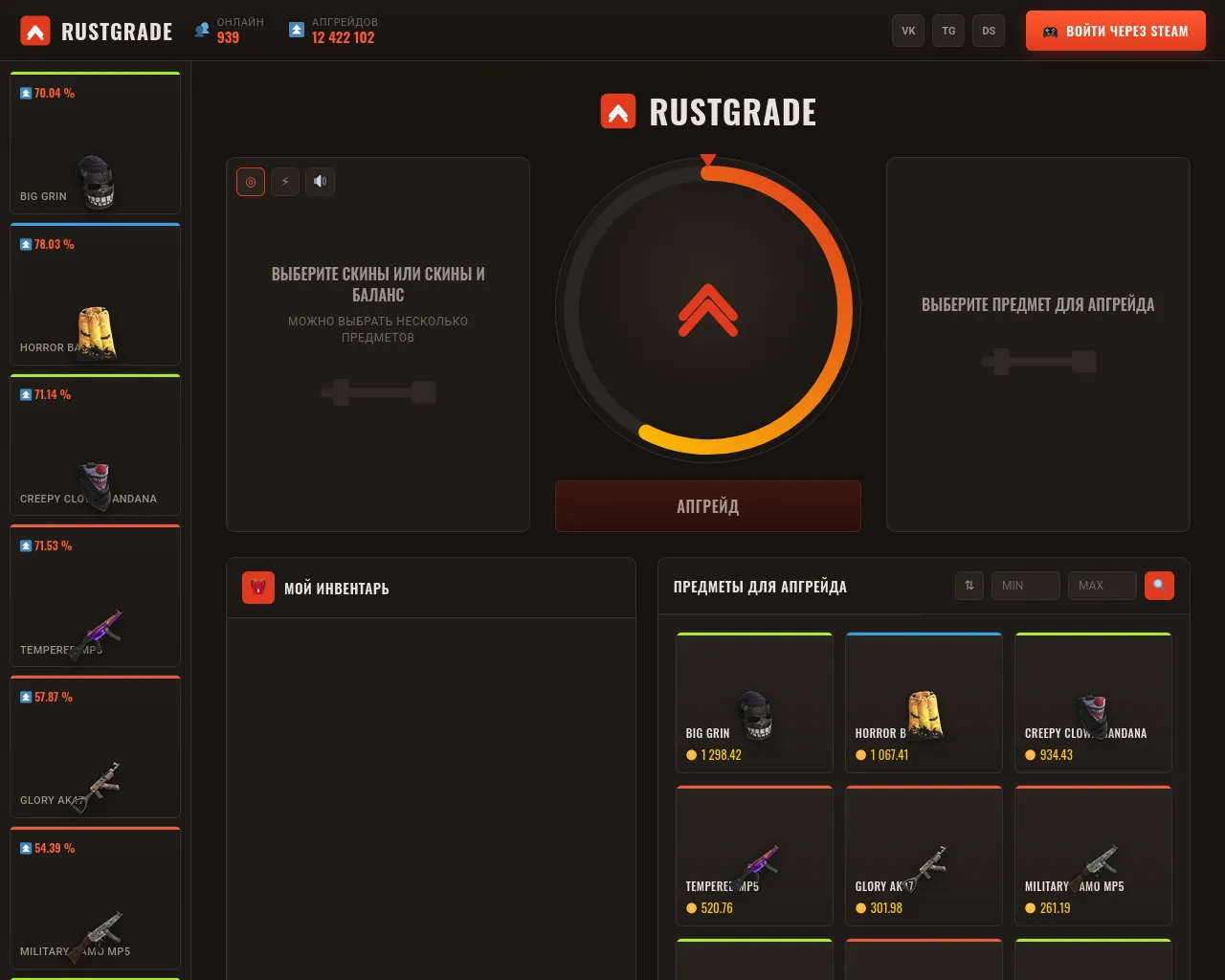Toggle the target mode icon in skins panel

coord(251,182)
